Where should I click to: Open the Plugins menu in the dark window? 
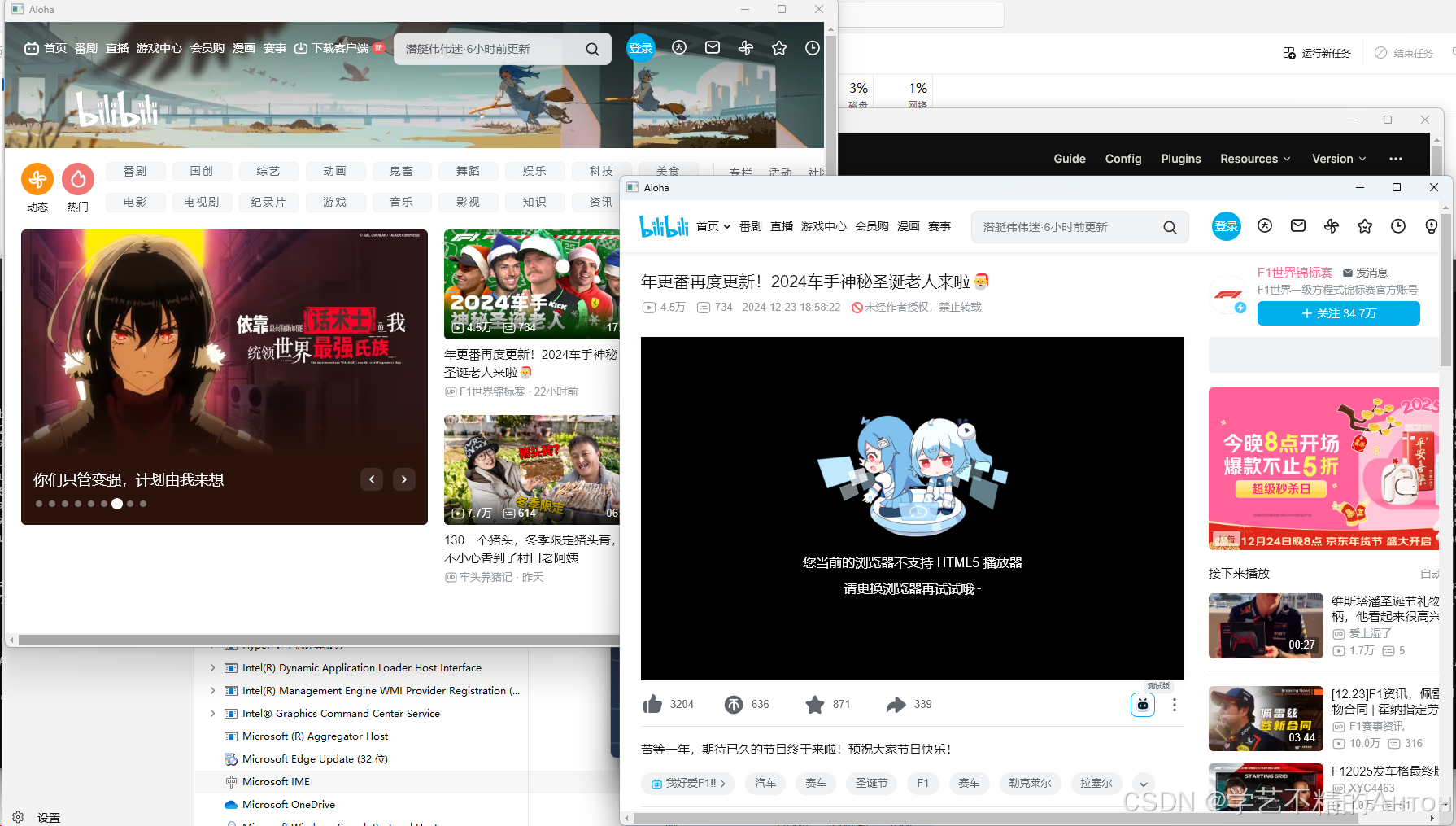pos(1180,159)
